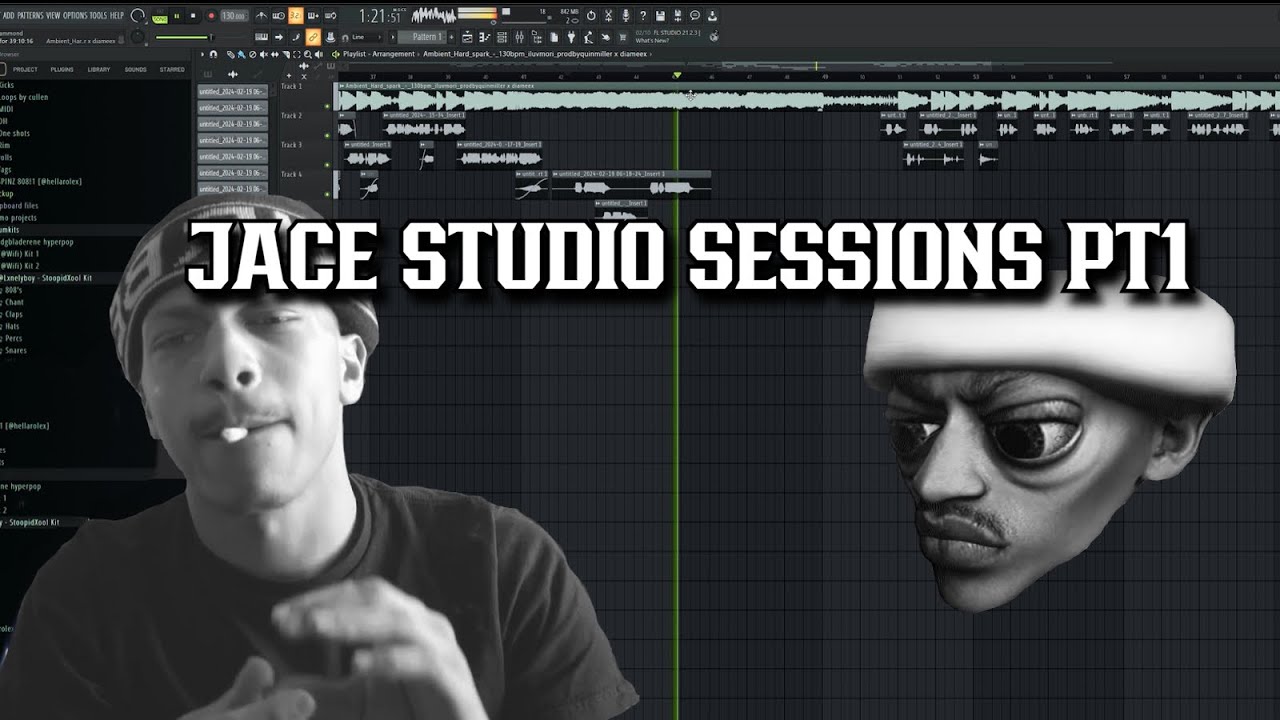Click the 1:21:51 time display

coord(380,15)
